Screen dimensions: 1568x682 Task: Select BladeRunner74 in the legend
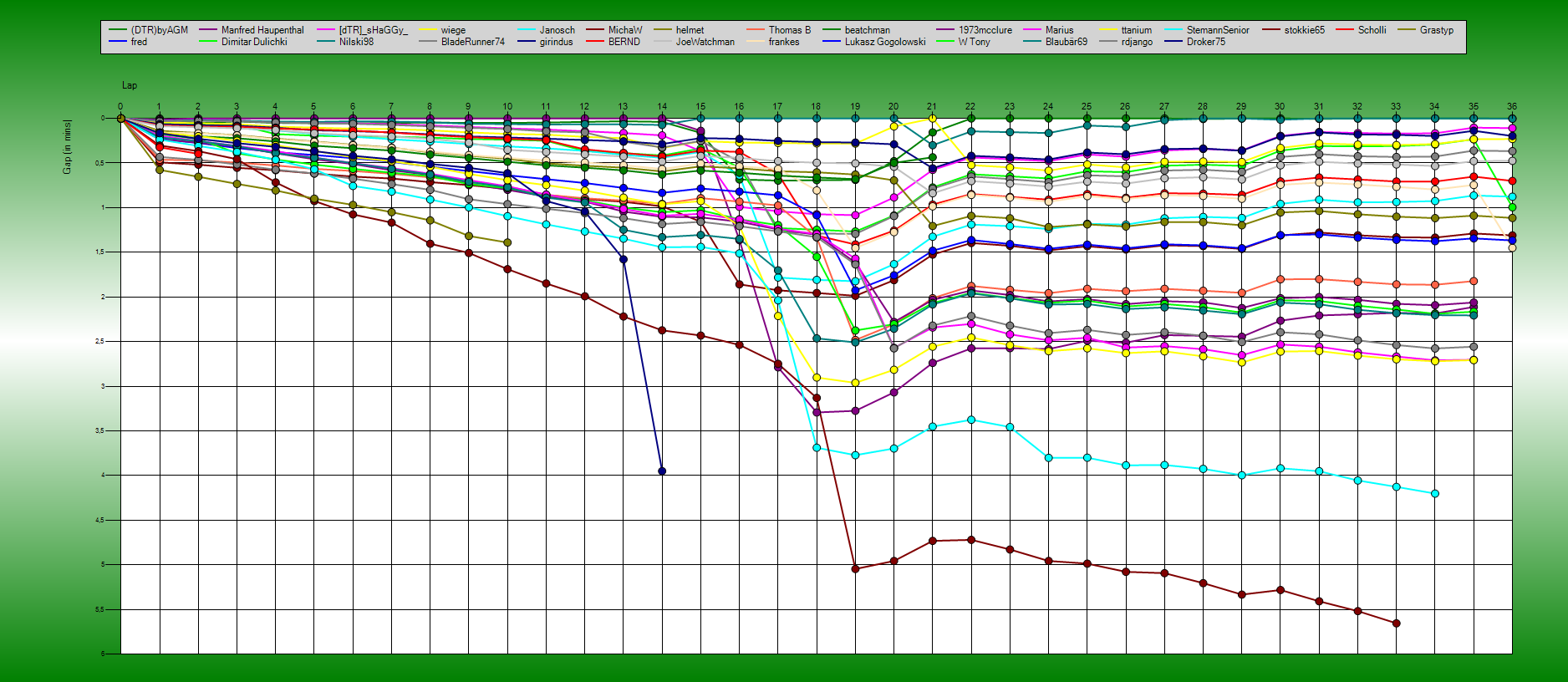click(473, 42)
